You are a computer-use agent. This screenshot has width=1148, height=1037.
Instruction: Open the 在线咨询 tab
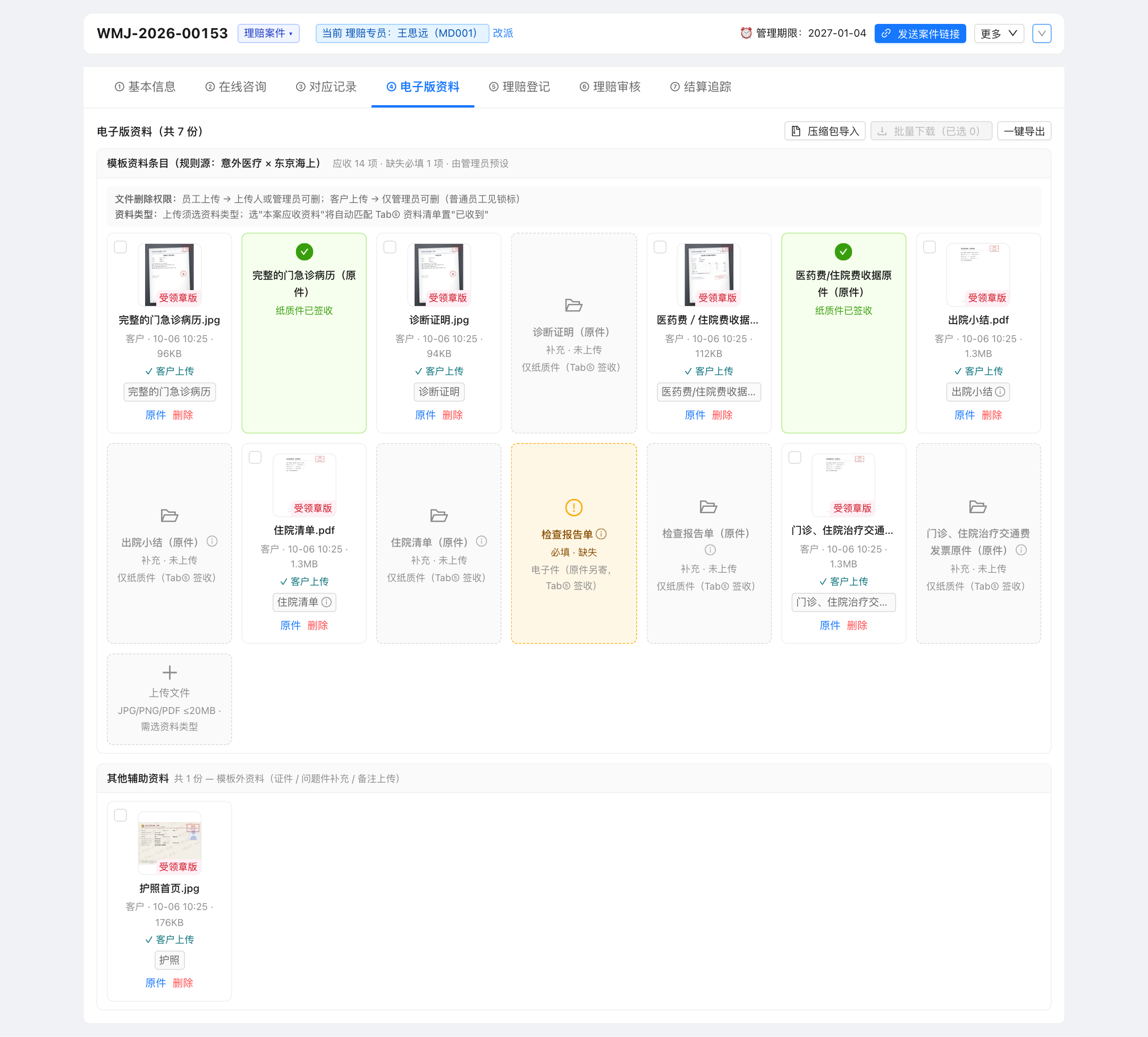[236, 87]
